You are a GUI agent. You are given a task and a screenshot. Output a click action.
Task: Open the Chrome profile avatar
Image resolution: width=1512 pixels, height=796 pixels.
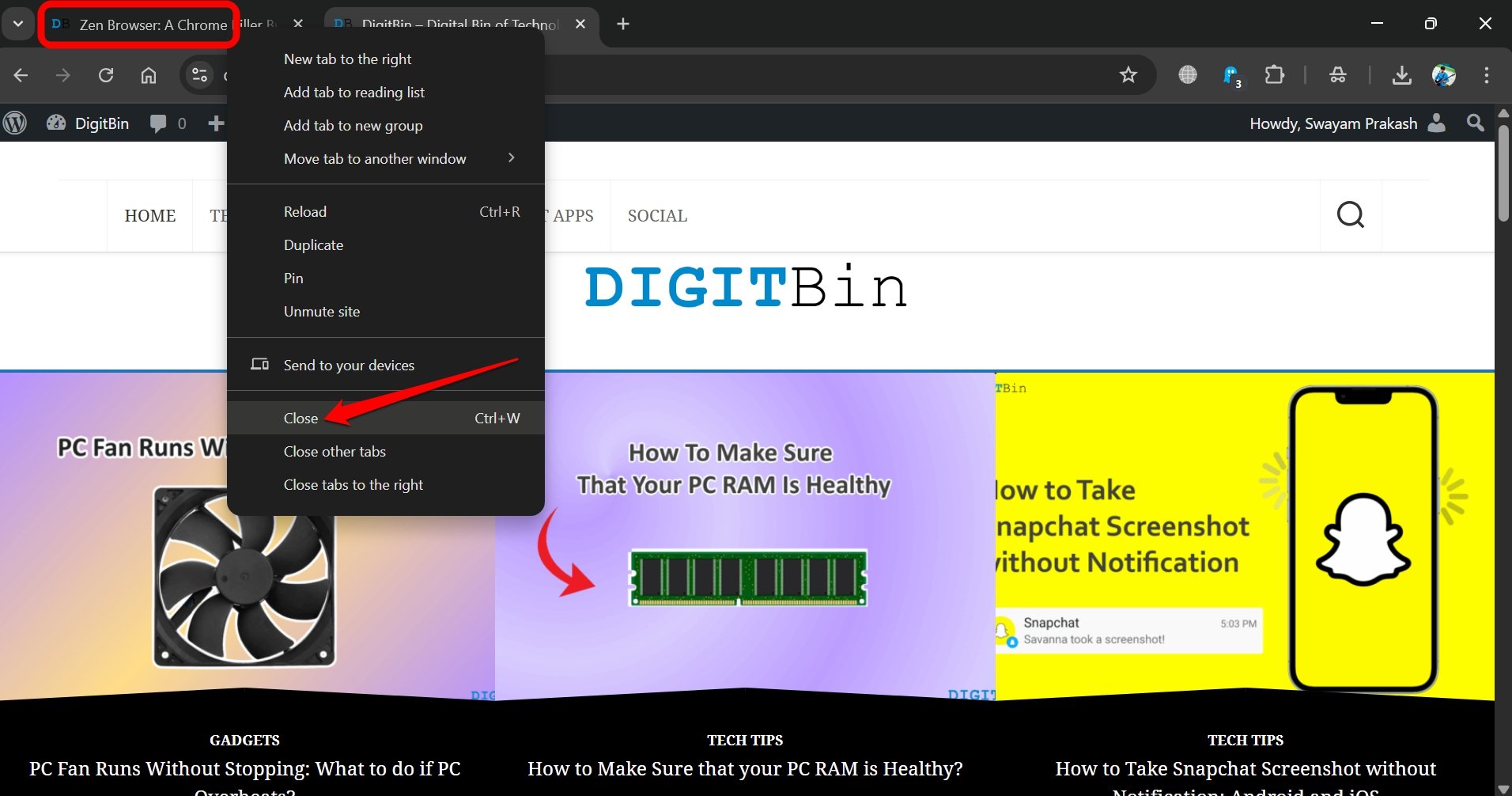[1444, 75]
